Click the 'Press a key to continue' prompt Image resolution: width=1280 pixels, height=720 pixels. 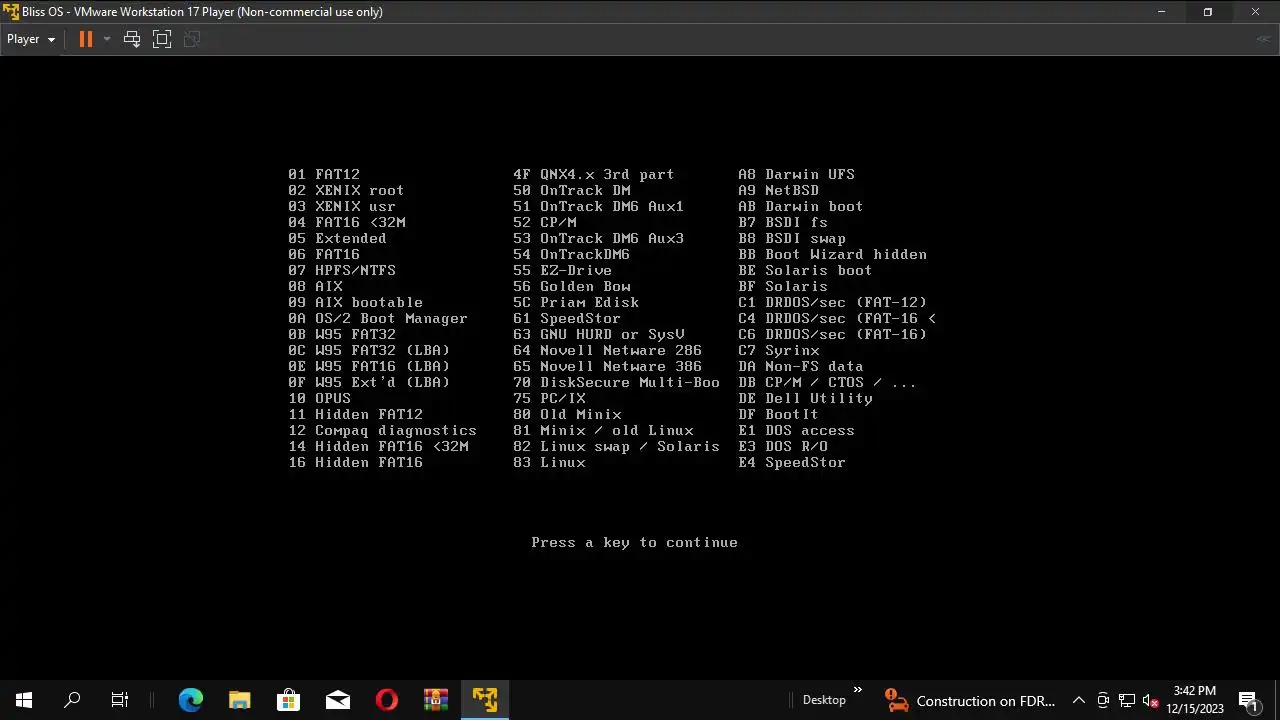click(635, 542)
